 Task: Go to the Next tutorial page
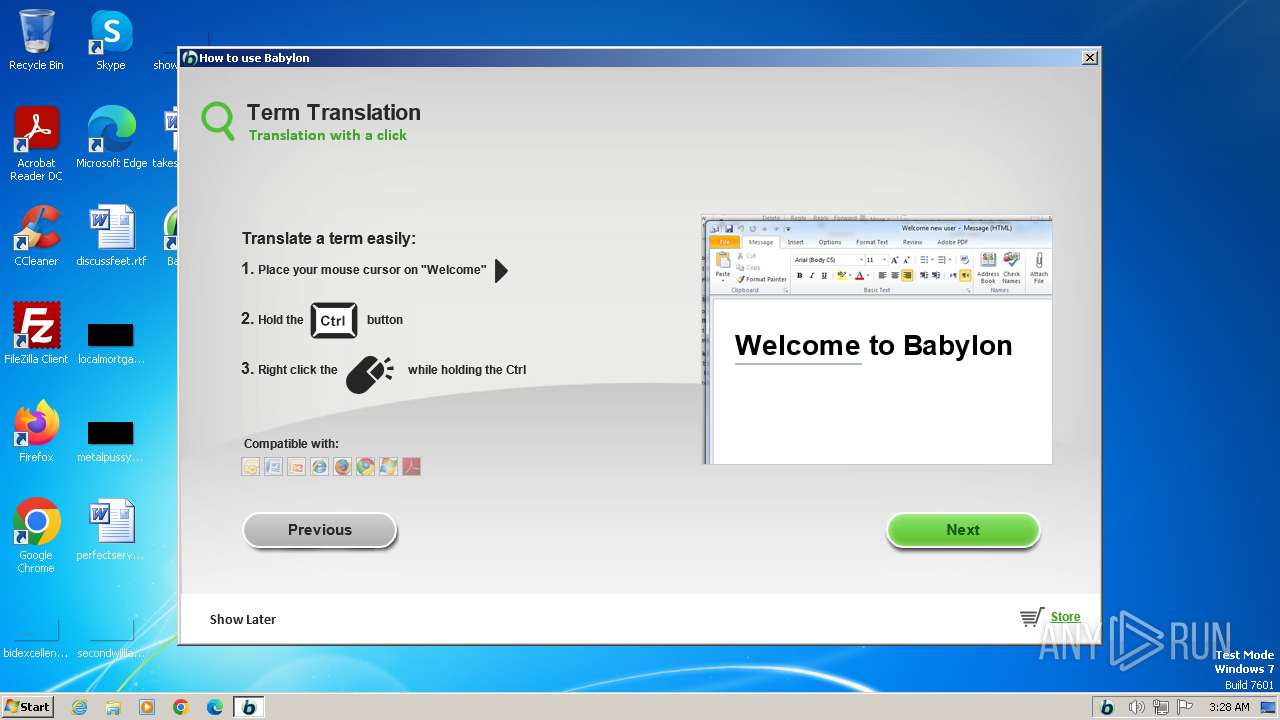point(963,530)
